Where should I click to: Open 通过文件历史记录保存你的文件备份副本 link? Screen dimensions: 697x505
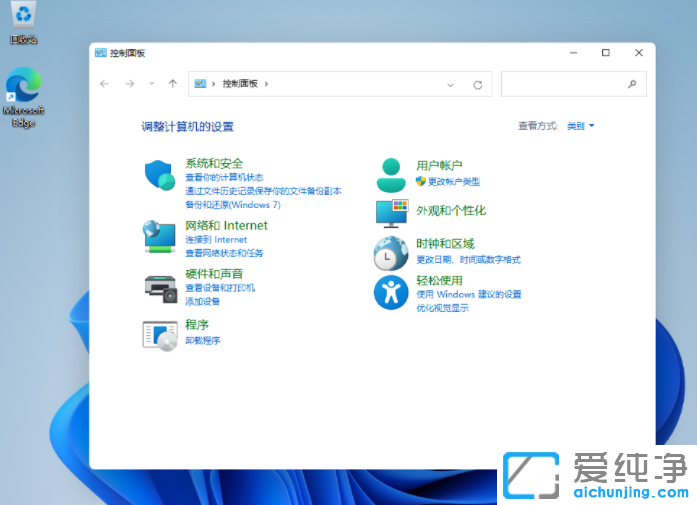(x=264, y=191)
